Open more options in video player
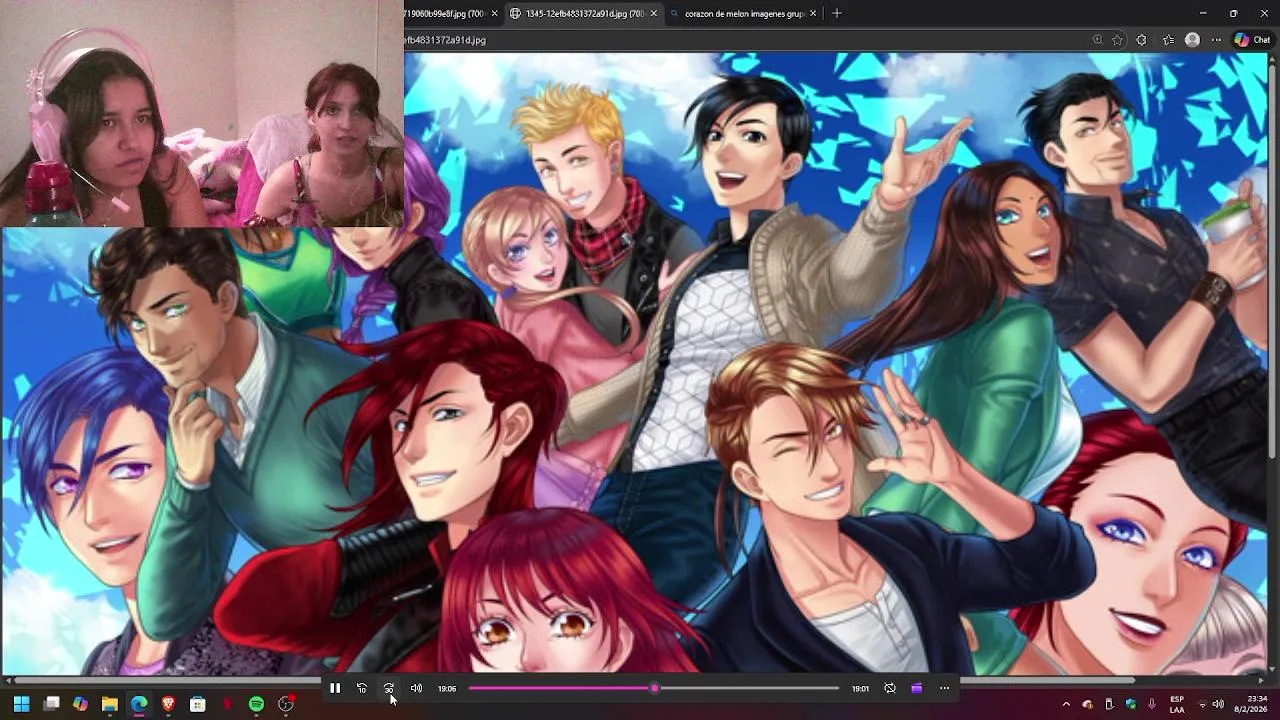Viewport: 1280px width, 720px height. point(944,688)
